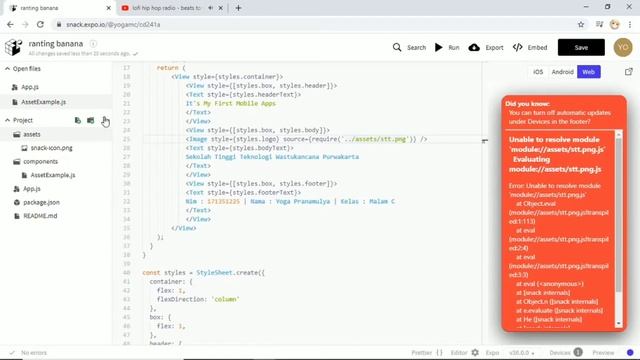Open preview in popout window icon
640x360 pixels.
click(x=629, y=72)
